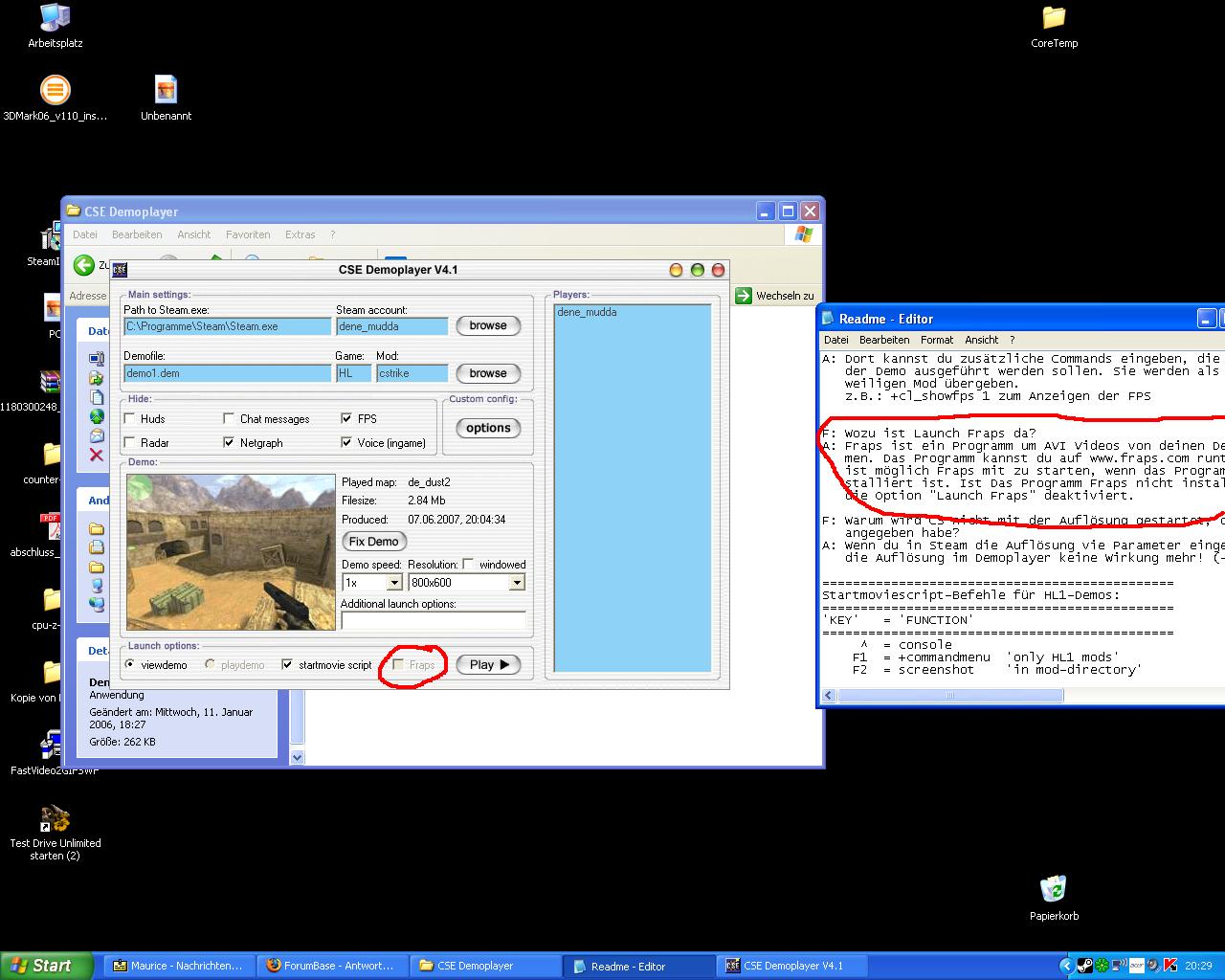The image size is (1225, 980).
Task: Click Wechseln zu button in Explorer
Action: pyautogui.click(x=775, y=296)
